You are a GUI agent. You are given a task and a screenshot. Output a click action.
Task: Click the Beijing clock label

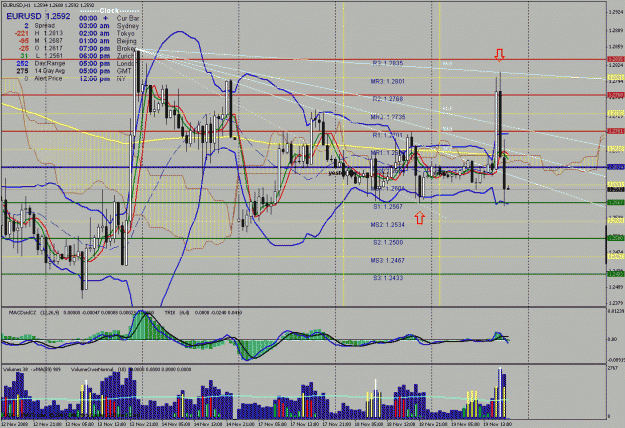pyautogui.click(x=127, y=41)
